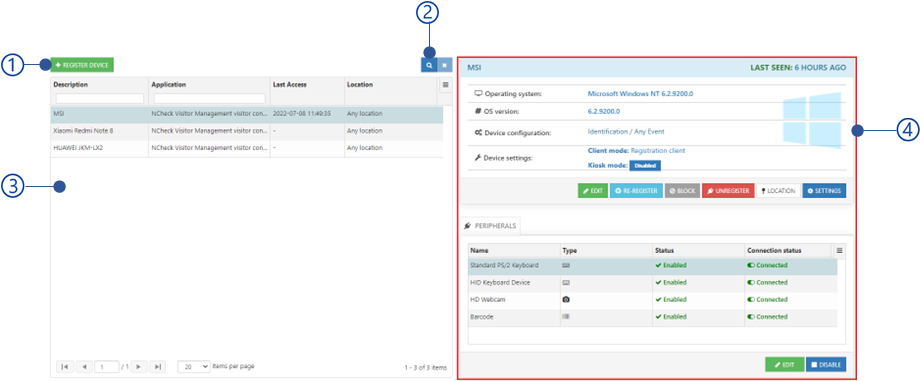
Task: Click Enabled status of HD Webcam
Action: click(x=671, y=299)
